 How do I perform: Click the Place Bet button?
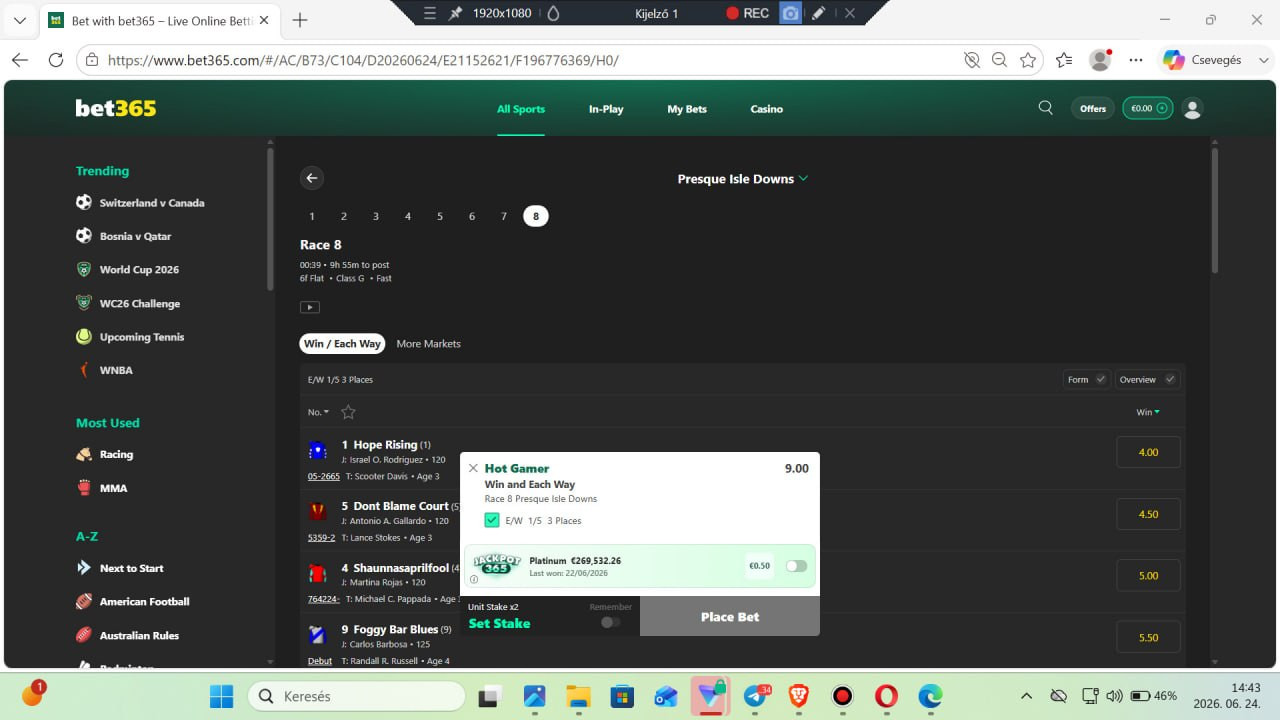730,617
